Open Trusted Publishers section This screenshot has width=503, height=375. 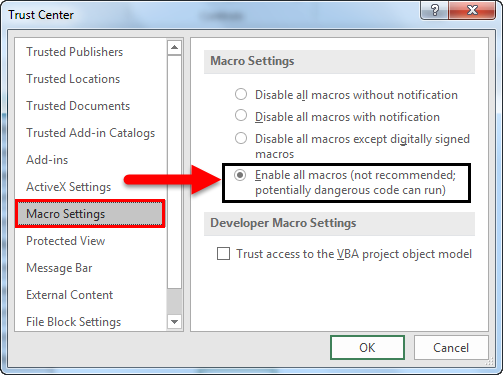[75, 52]
